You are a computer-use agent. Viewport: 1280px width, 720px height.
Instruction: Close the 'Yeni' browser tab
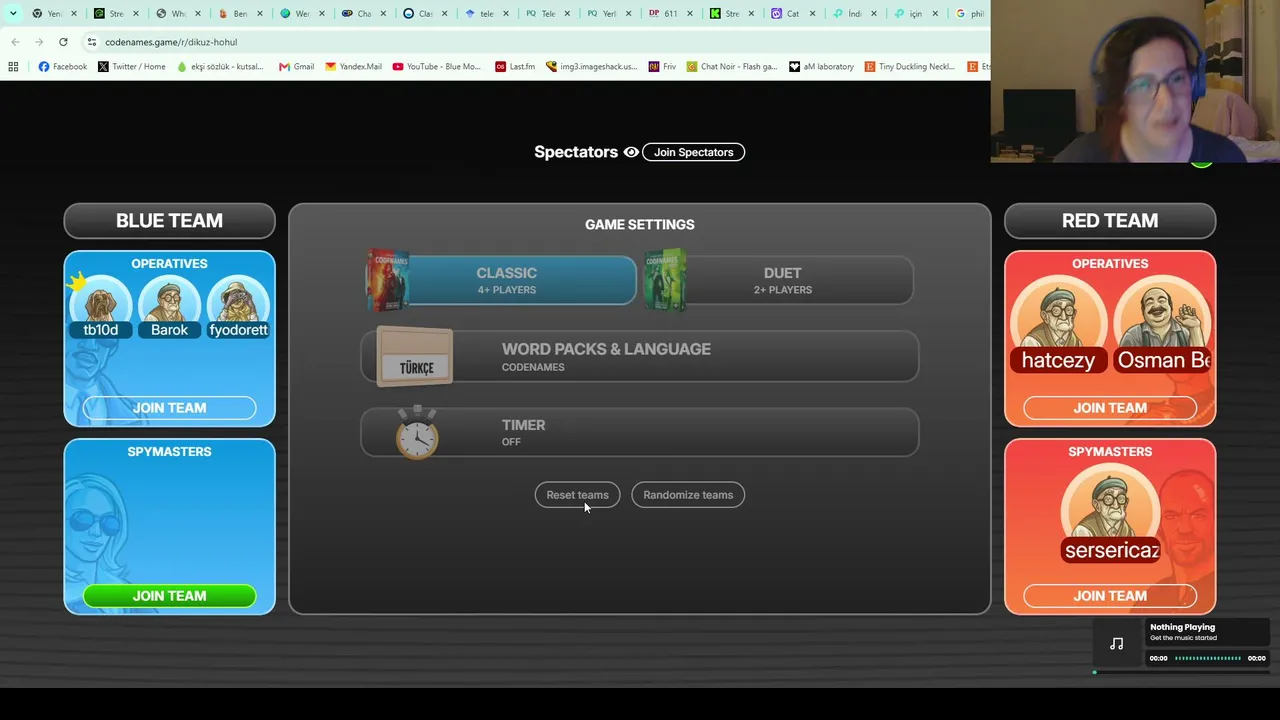pyautogui.click(x=74, y=14)
